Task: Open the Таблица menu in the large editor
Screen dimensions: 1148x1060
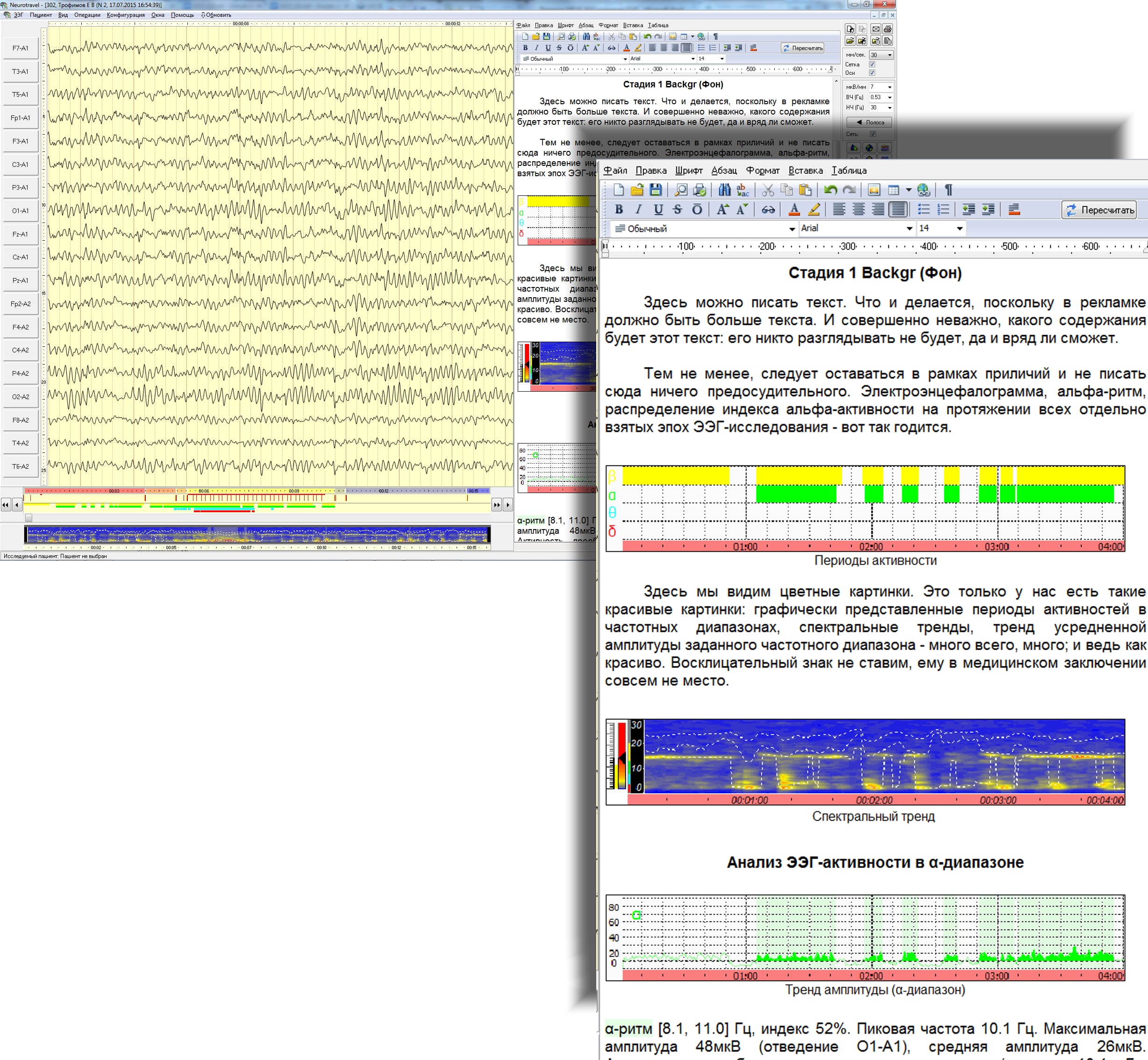Action: (849, 170)
